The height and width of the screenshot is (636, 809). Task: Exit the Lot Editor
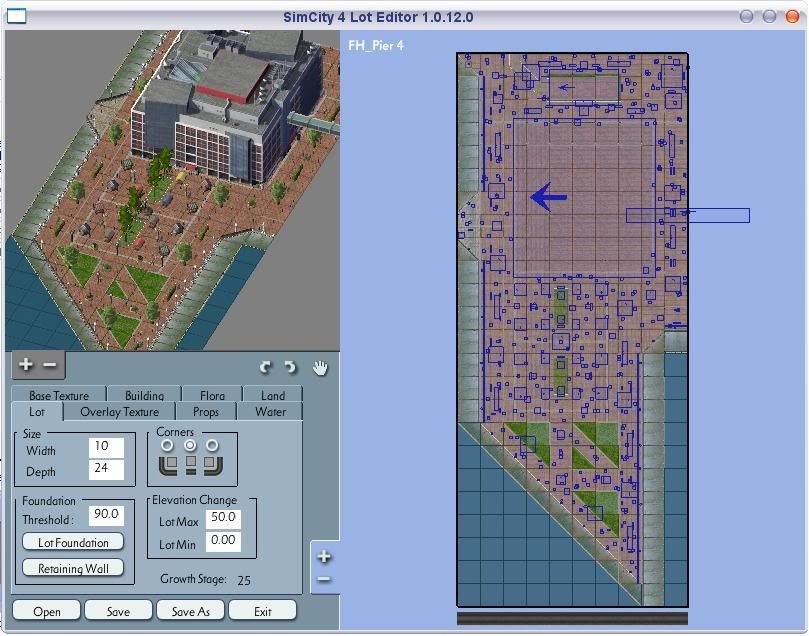tap(263, 611)
